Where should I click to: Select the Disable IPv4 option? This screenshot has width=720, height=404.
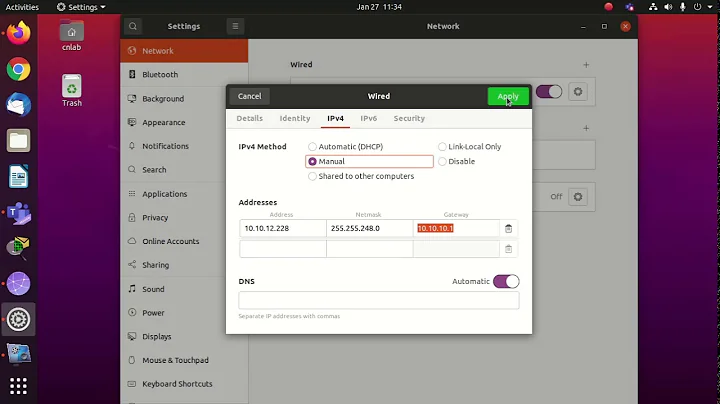click(x=456, y=161)
